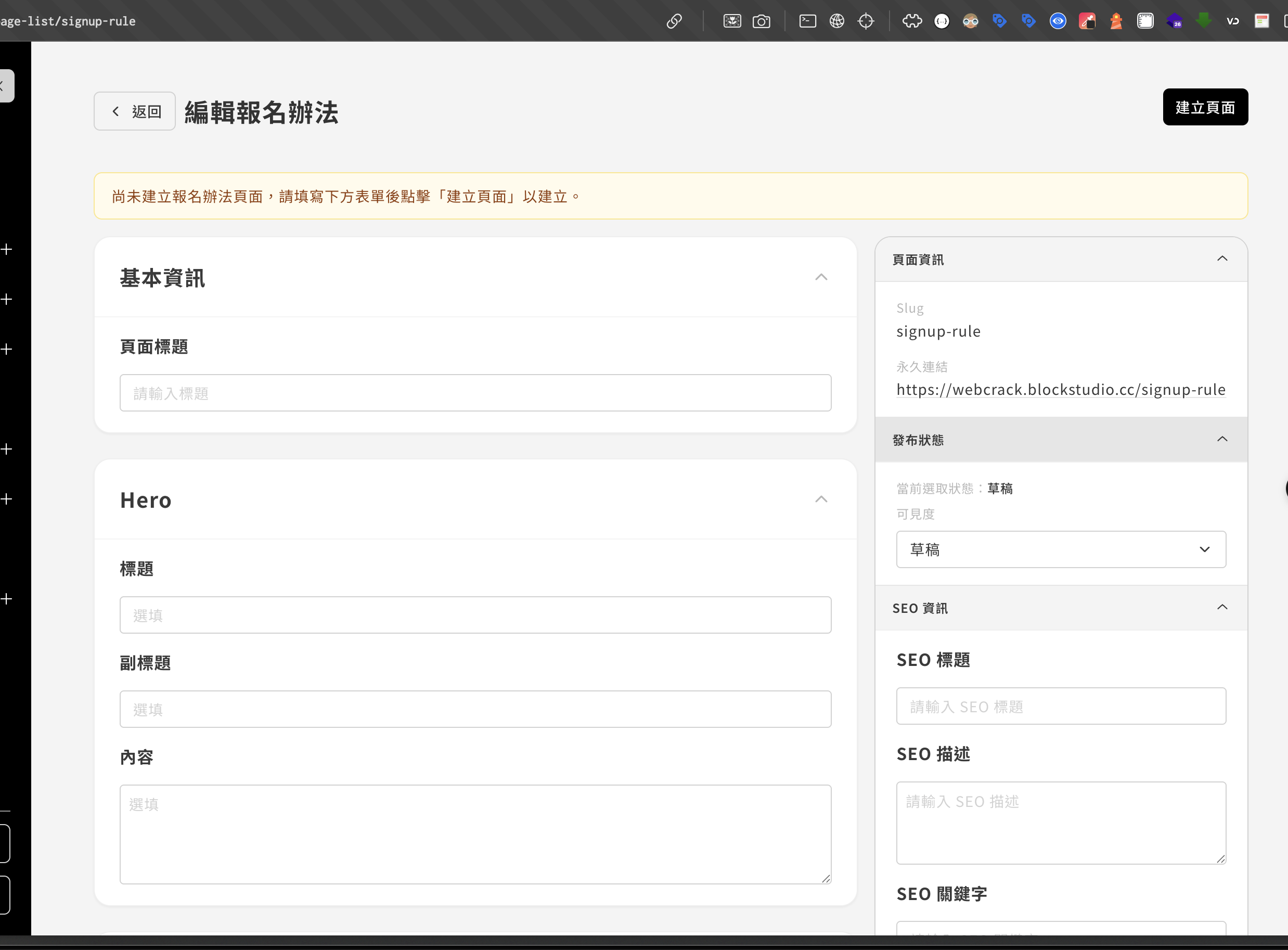Click the 返回 back button

(x=135, y=111)
